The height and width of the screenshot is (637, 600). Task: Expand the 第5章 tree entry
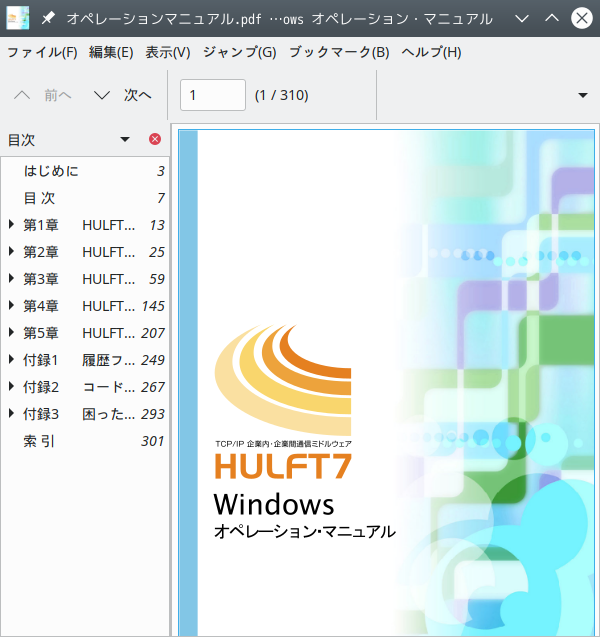click(11, 332)
